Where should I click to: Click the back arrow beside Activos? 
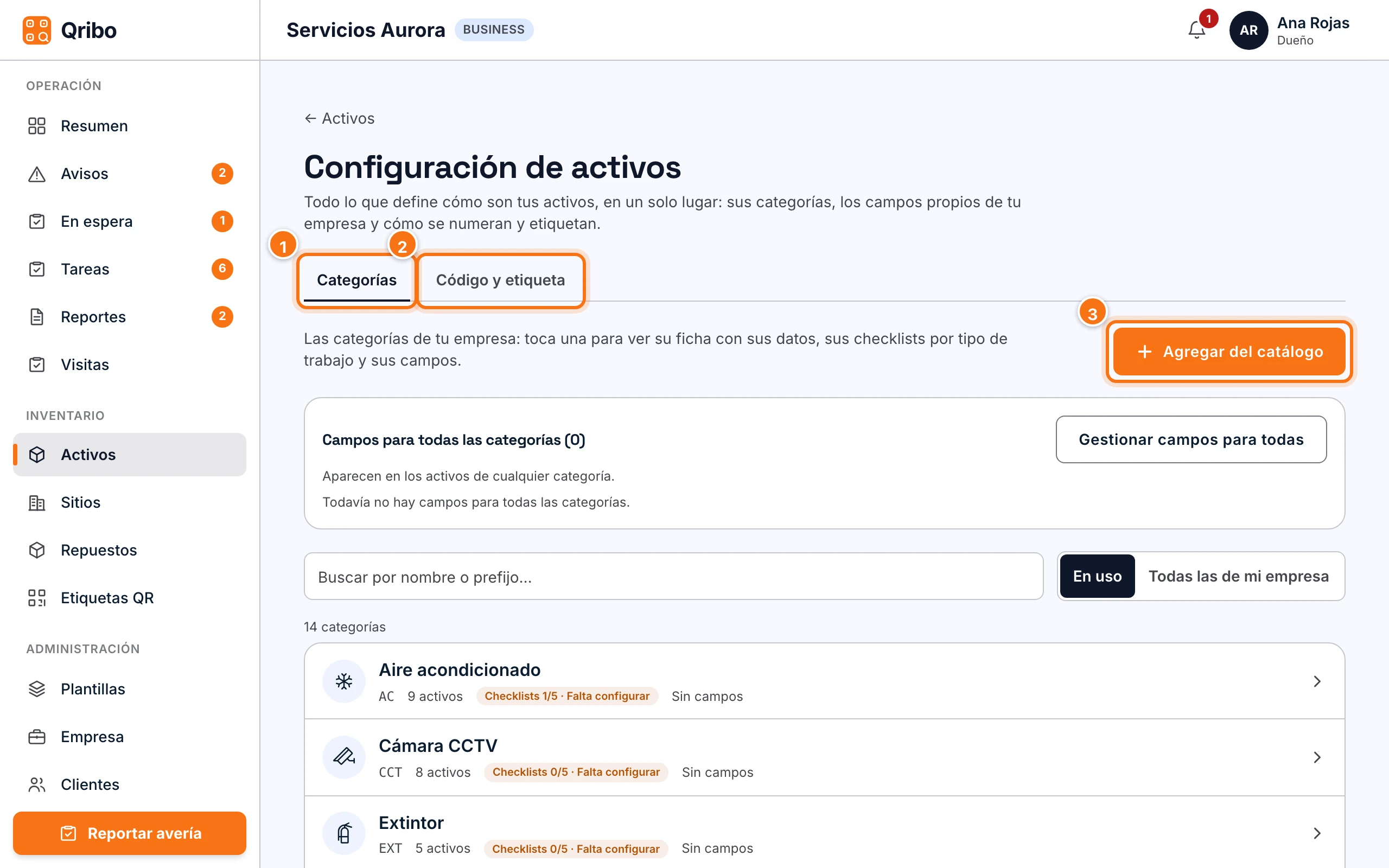pos(310,118)
